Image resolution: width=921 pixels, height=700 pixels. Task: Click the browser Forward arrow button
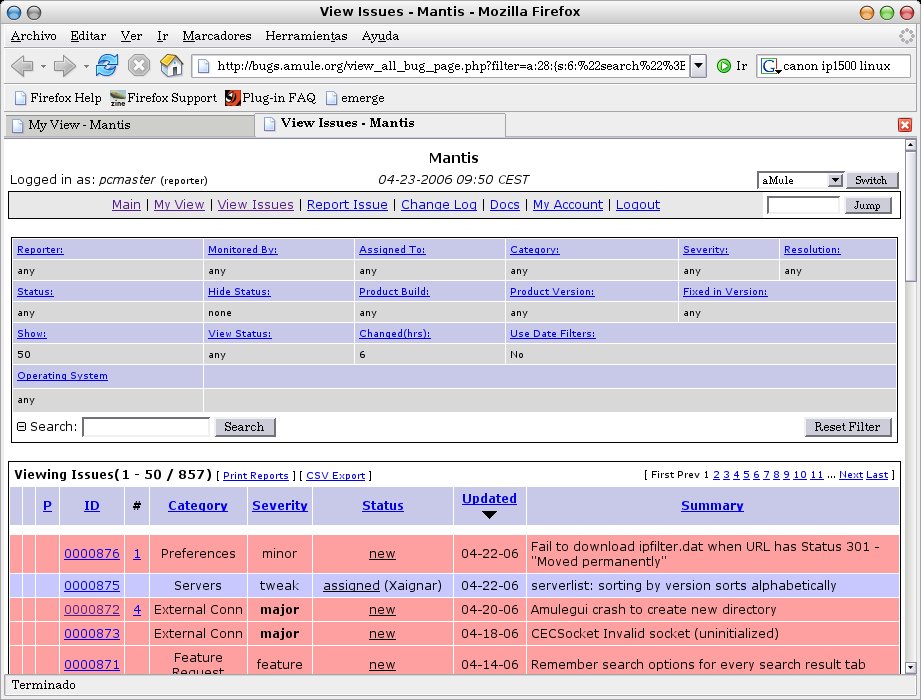point(65,66)
